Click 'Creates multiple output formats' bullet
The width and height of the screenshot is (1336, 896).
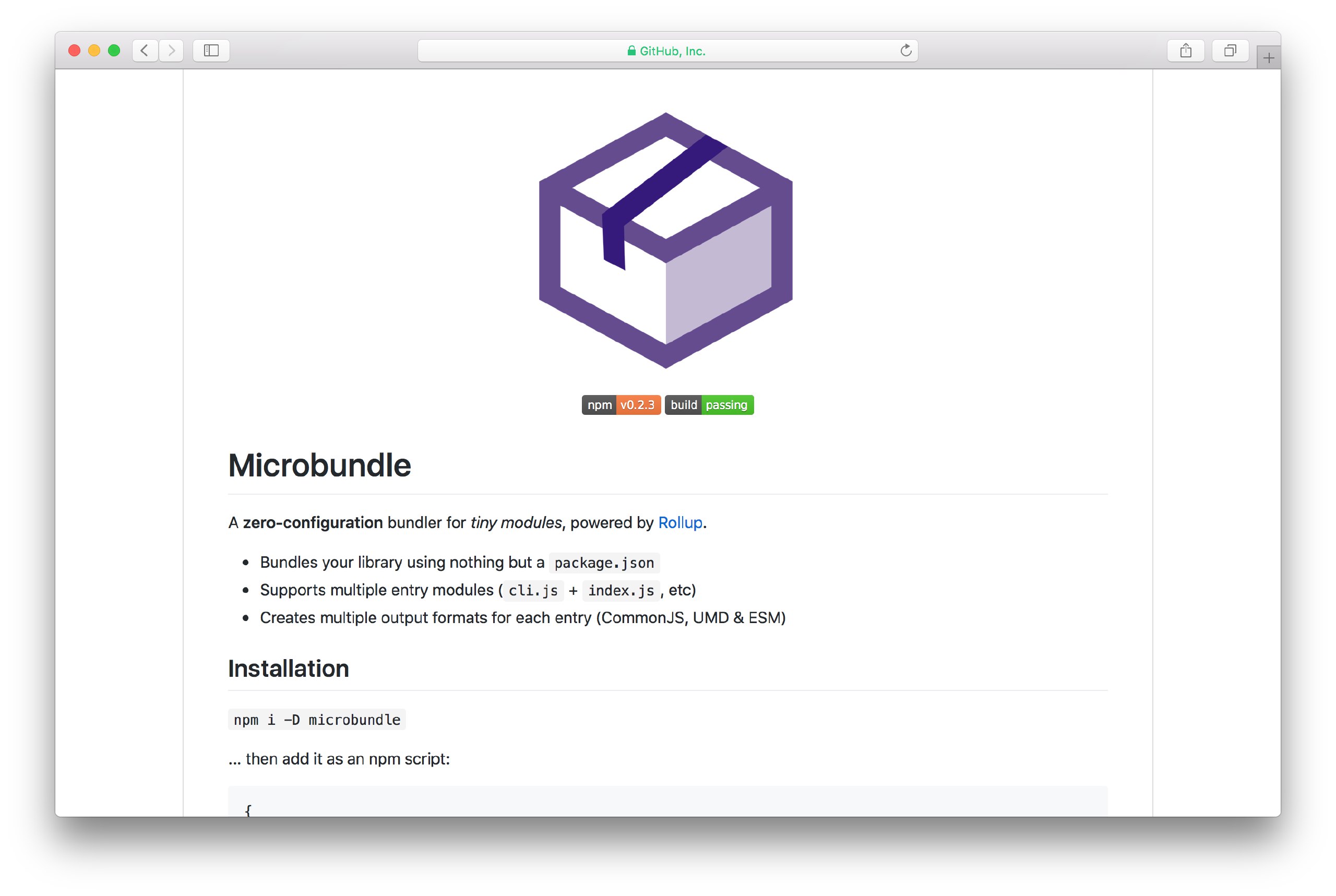pyautogui.click(x=523, y=618)
